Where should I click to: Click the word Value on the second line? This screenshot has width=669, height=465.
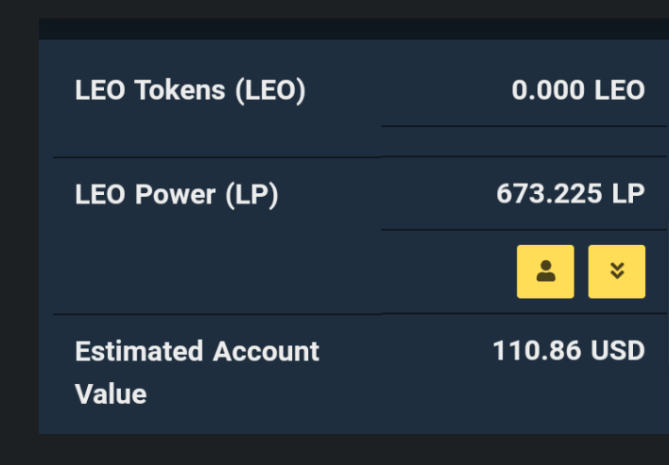click(111, 394)
